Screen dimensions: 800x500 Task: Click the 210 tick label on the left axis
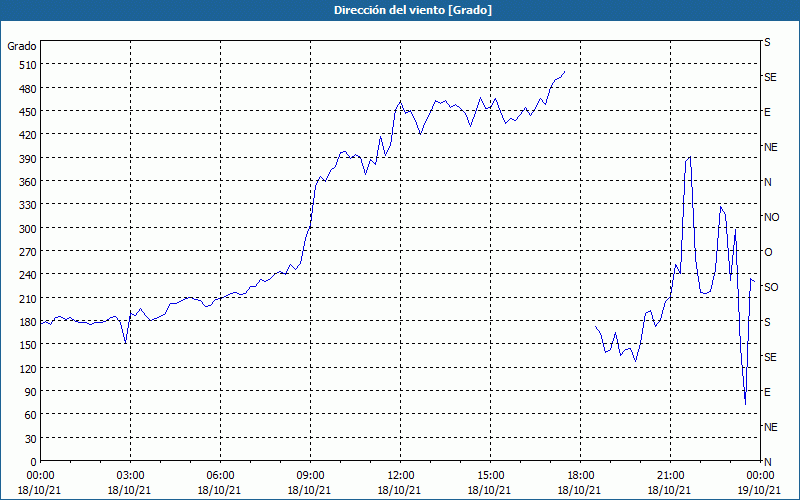tap(28, 298)
